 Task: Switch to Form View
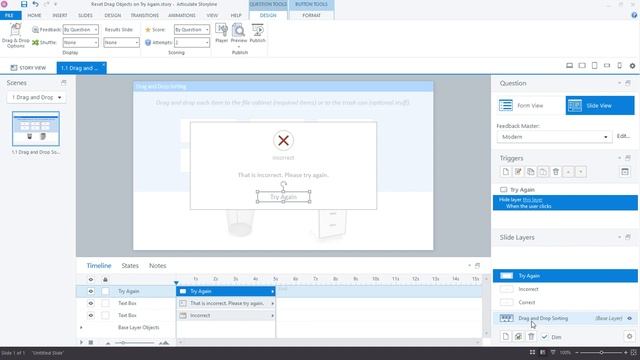[531, 106]
